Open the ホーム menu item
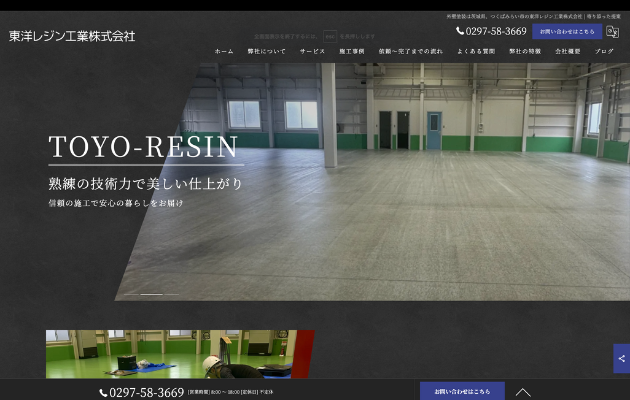The width and height of the screenshot is (630, 400). [224, 51]
